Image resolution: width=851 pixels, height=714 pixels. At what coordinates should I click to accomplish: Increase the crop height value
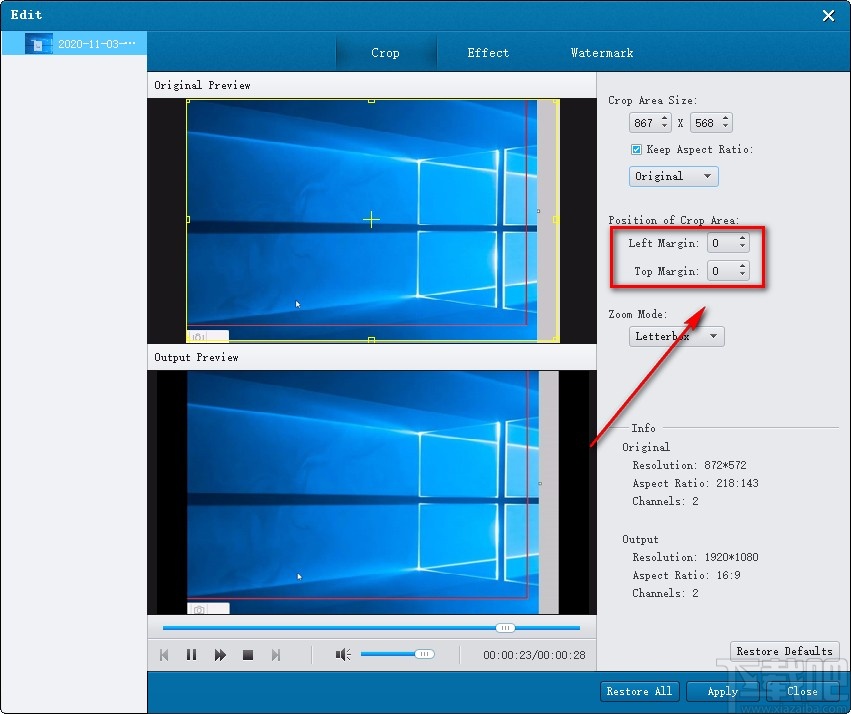click(x=726, y=118)
